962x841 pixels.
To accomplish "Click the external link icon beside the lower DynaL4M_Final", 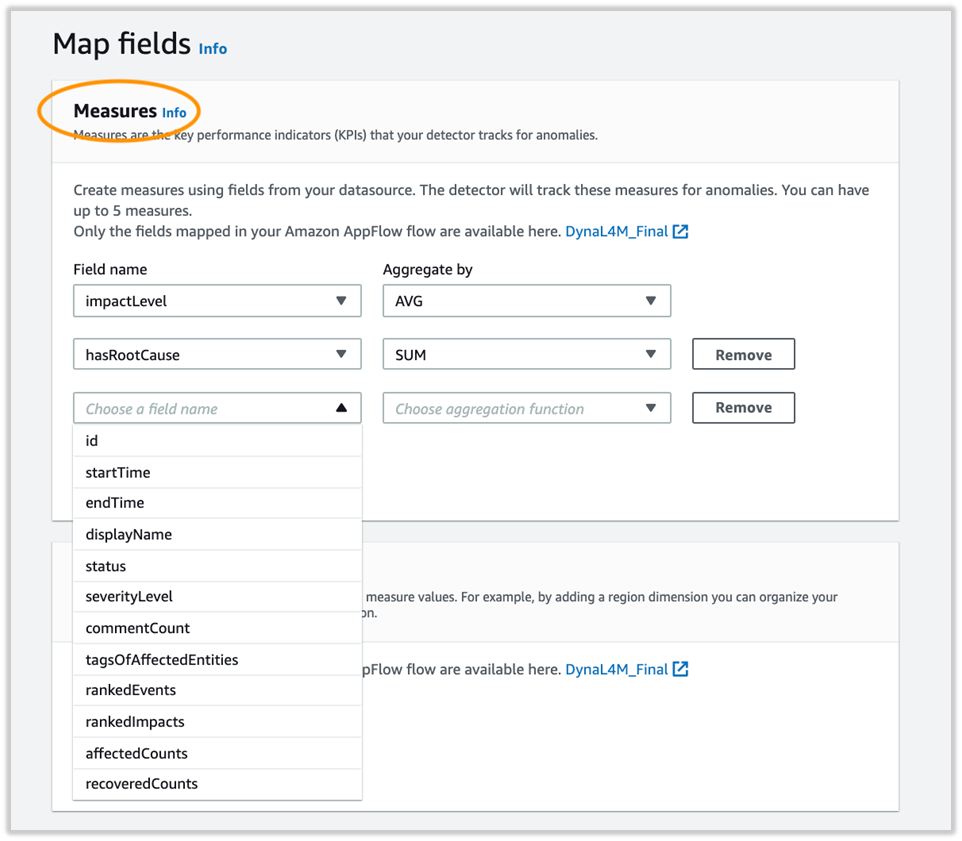I will click(680, 669).
